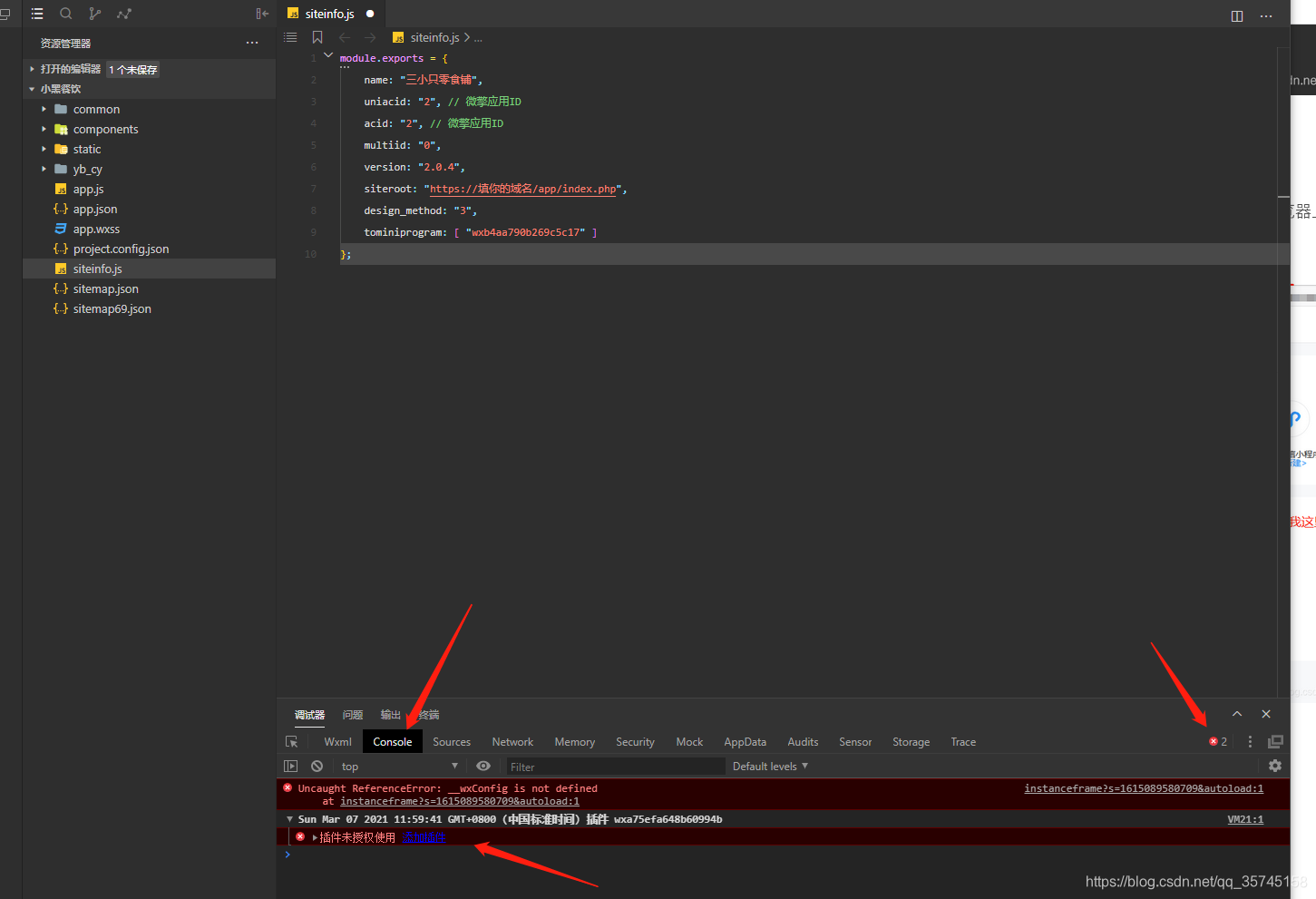Click the bookmark icon in breadcrumb bar

point(317,37)
